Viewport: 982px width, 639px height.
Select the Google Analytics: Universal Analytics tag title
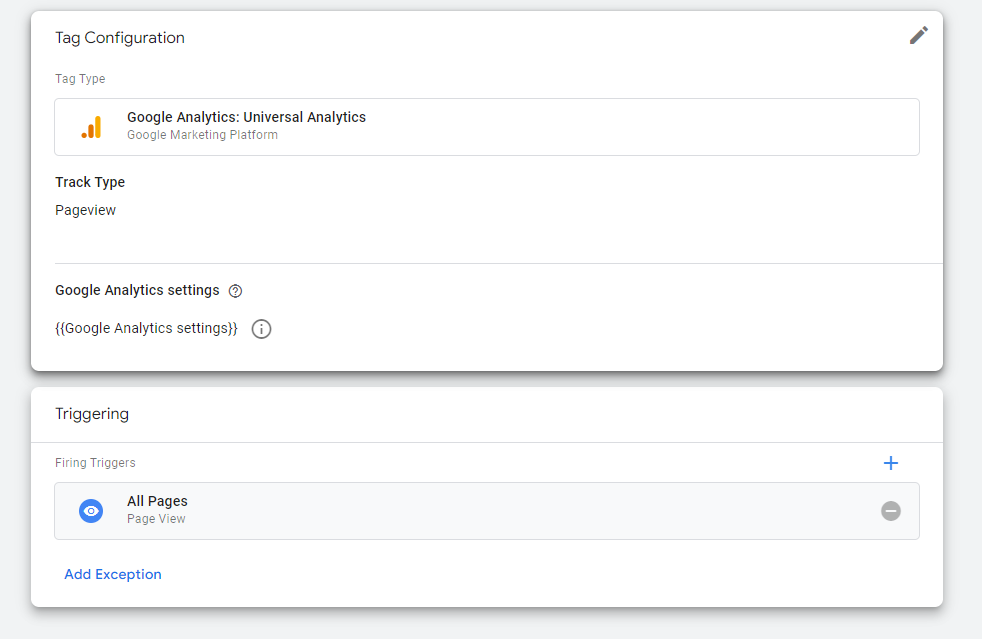tap(246, 117)
